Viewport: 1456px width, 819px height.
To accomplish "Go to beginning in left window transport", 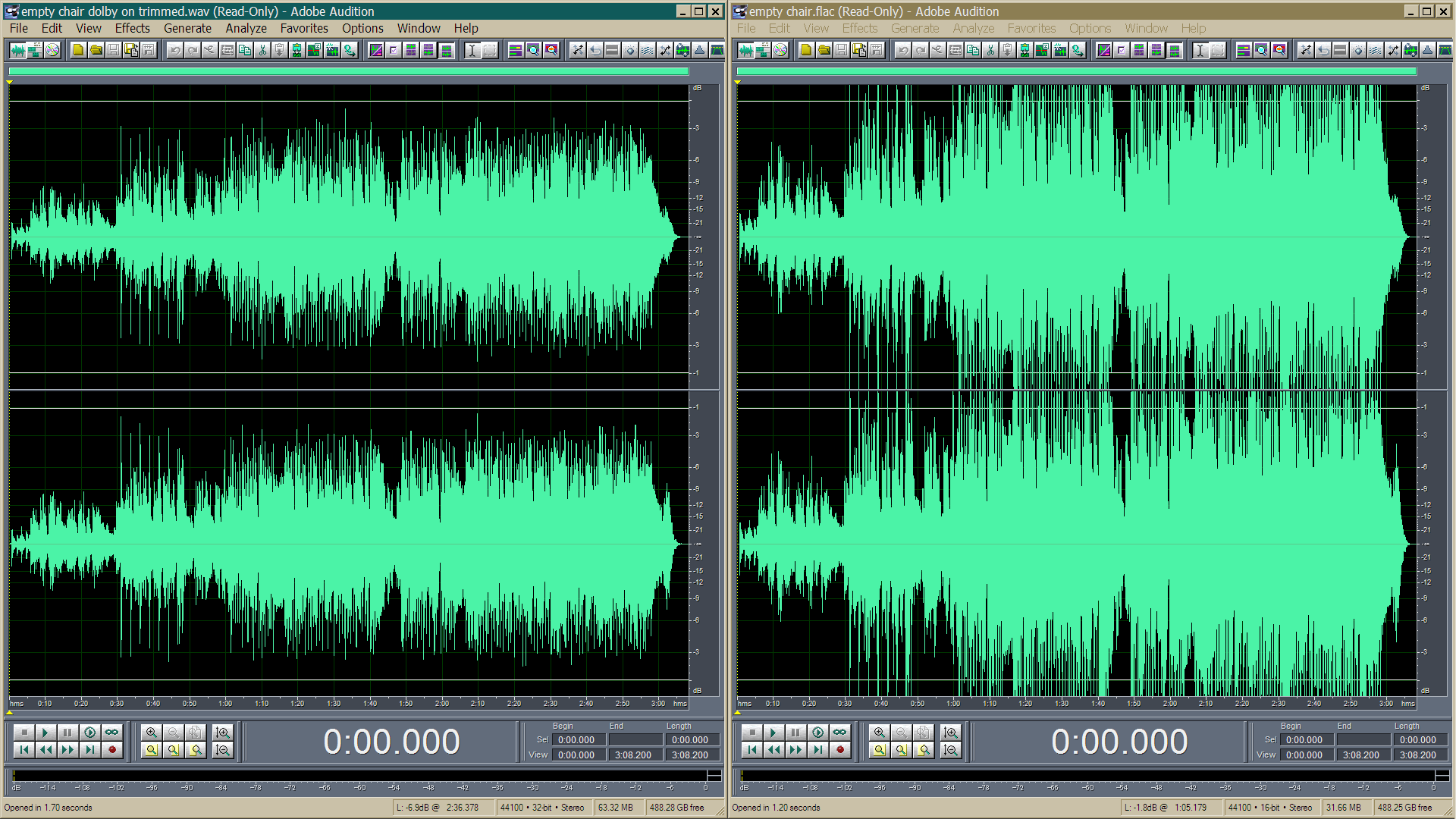I will click(24, 749).
